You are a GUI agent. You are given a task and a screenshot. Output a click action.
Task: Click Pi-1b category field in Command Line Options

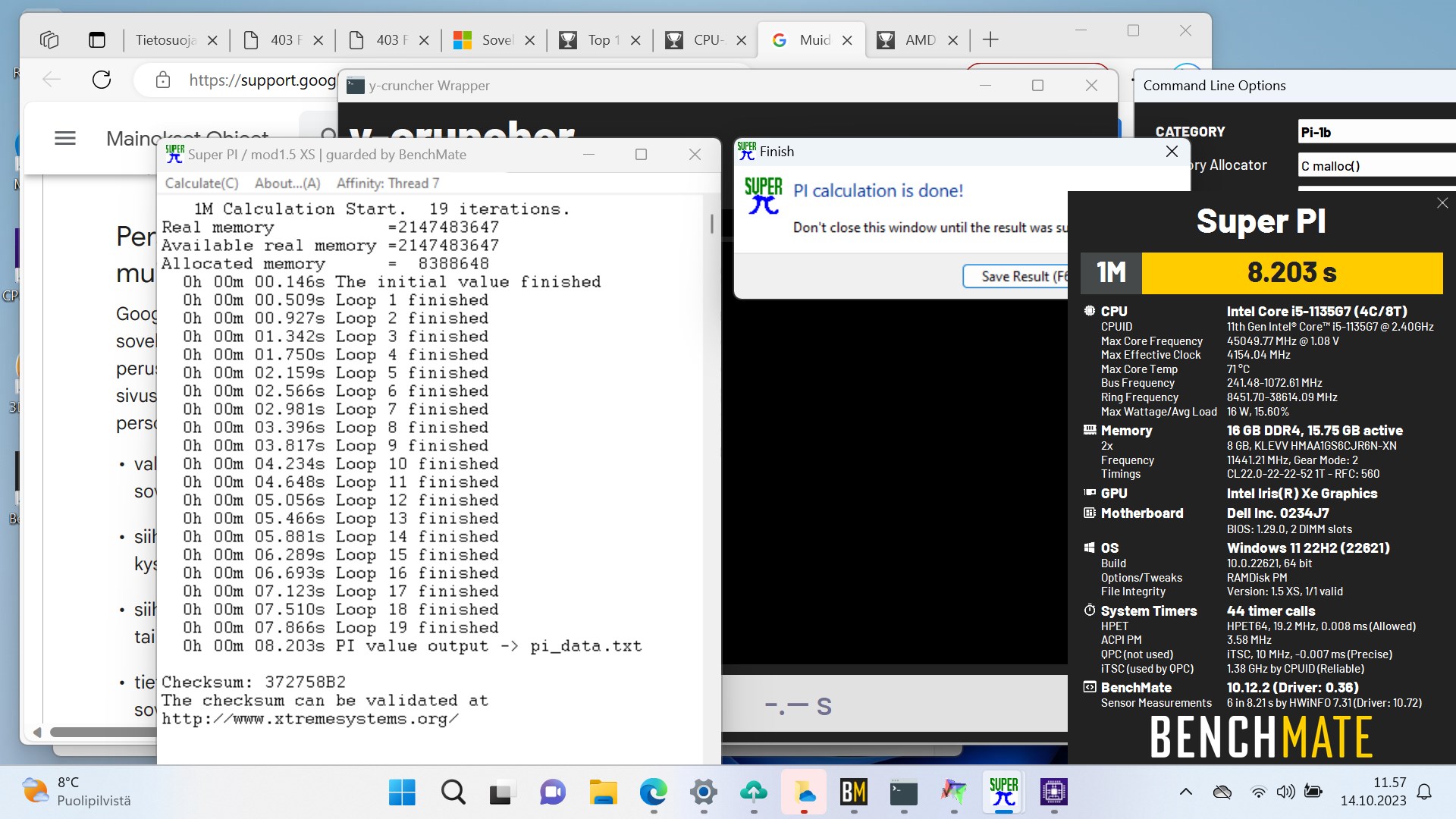click(x=1376, y=132)
